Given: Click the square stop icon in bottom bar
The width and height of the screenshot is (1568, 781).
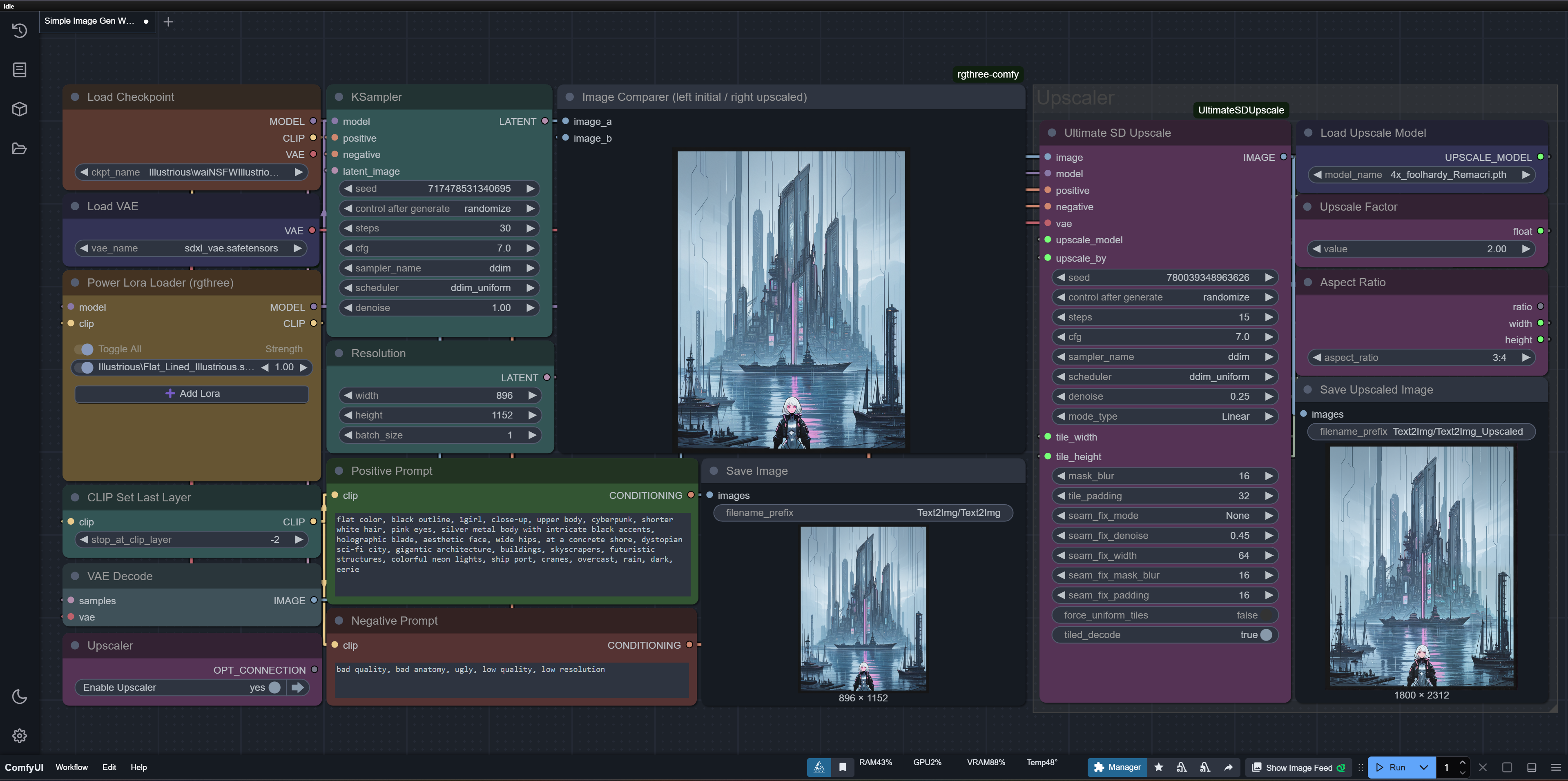Looking at the screenshot, I should point(1507,767).
